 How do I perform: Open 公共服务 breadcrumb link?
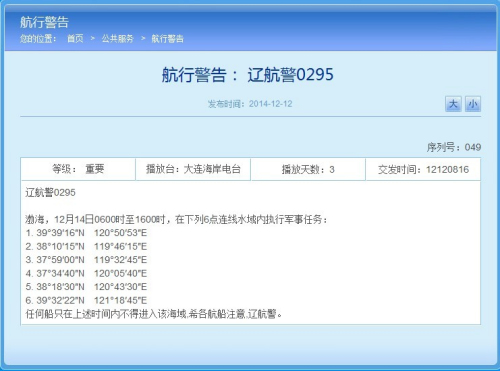(x=117, y=39)
